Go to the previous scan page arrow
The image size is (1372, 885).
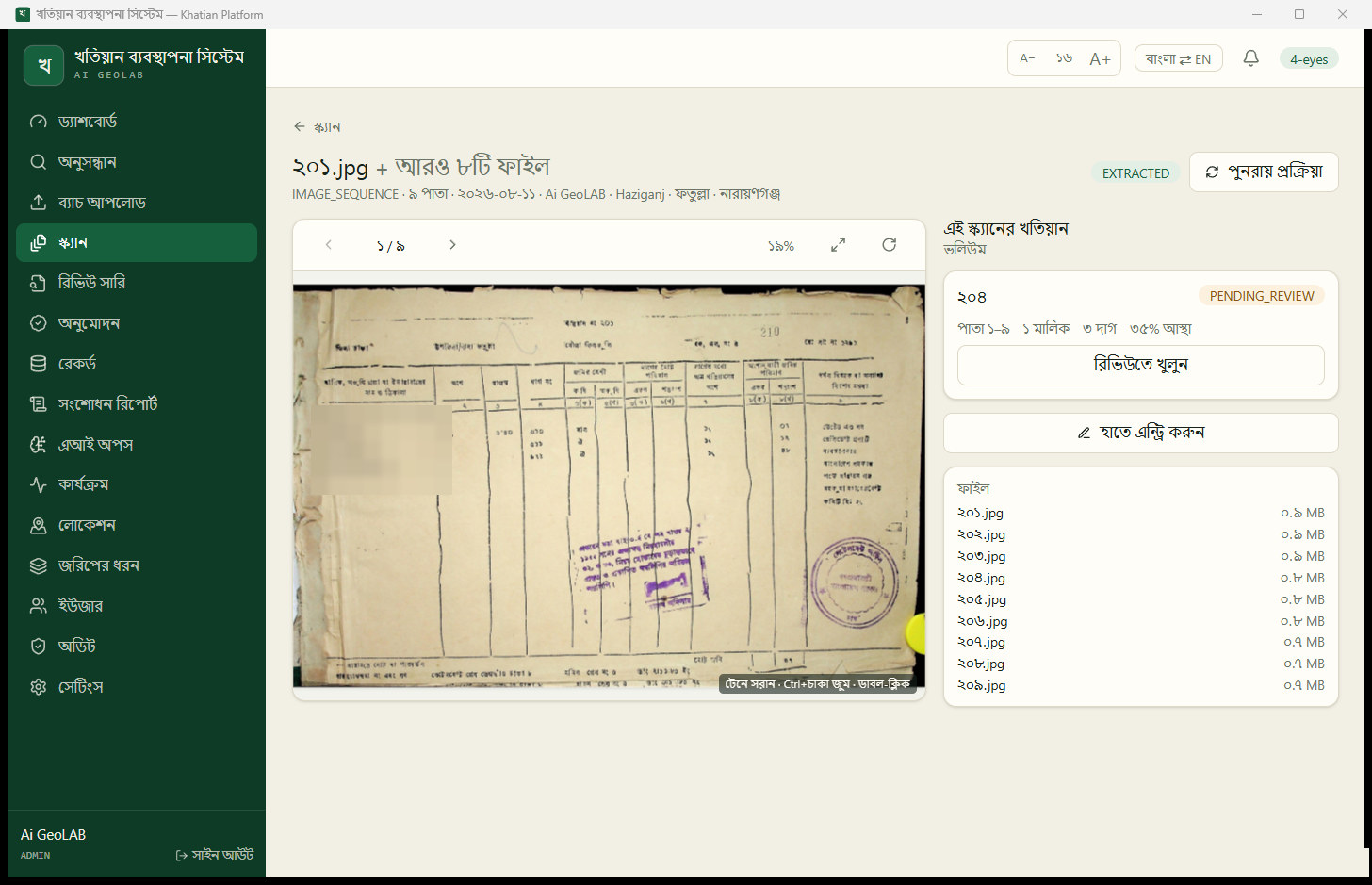tap(329, 245)
